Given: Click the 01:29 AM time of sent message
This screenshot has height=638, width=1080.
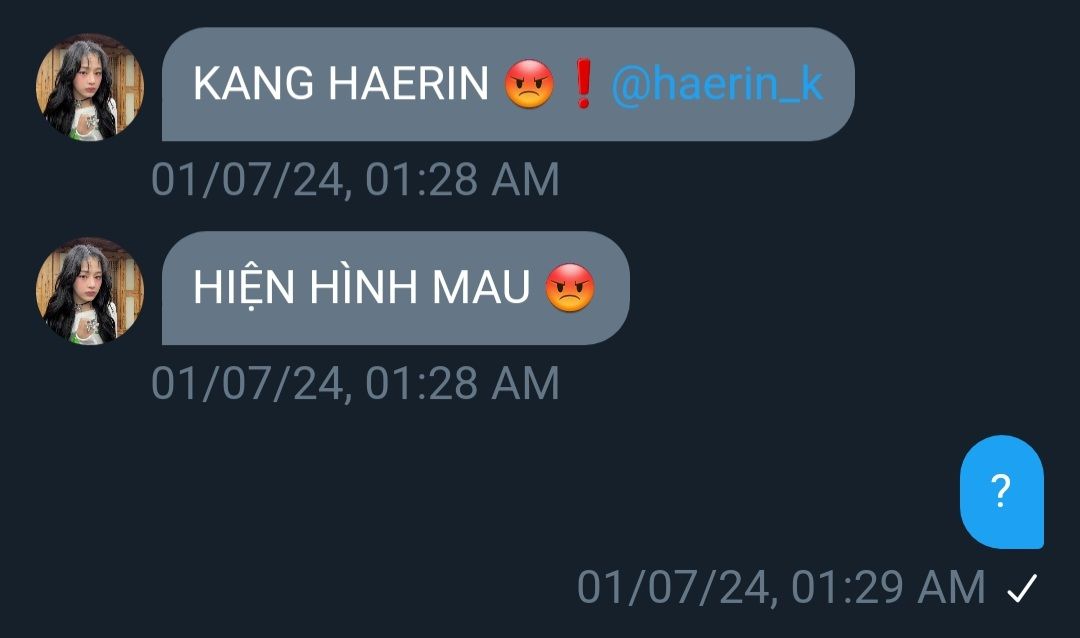Looking at the screenshot, I should click(x=888, y=588).
